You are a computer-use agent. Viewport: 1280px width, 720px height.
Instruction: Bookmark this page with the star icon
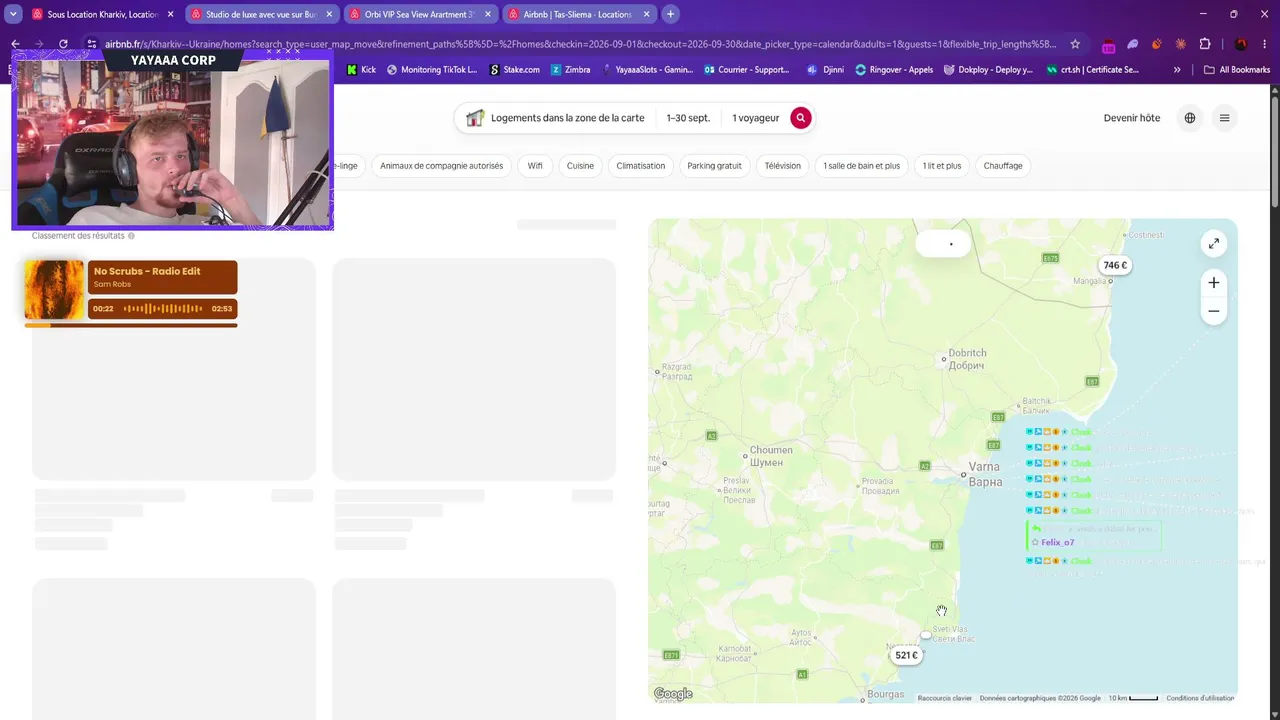coord(1075,44)
